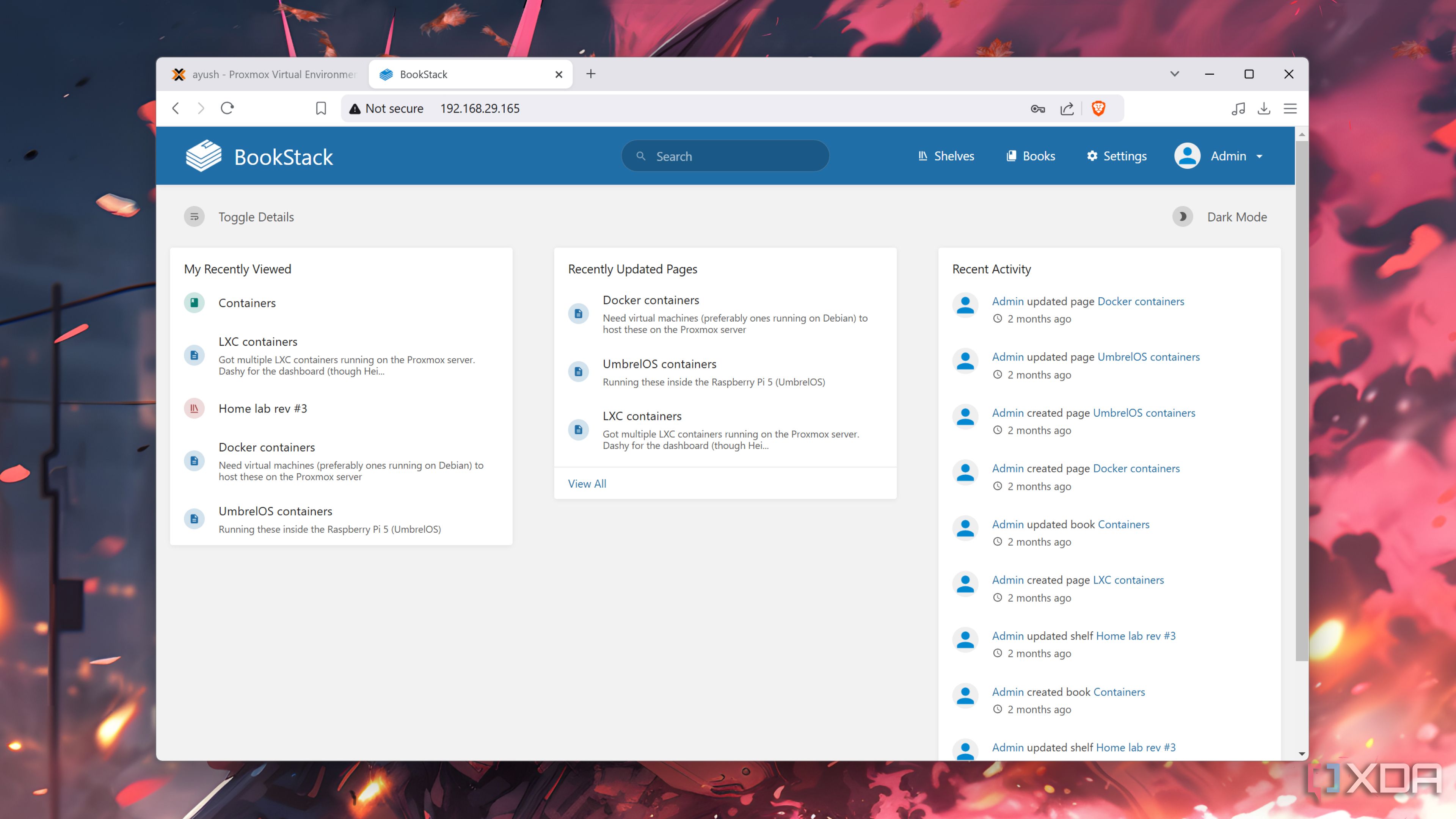
Task: Click the Search input field
Action: 725,156
